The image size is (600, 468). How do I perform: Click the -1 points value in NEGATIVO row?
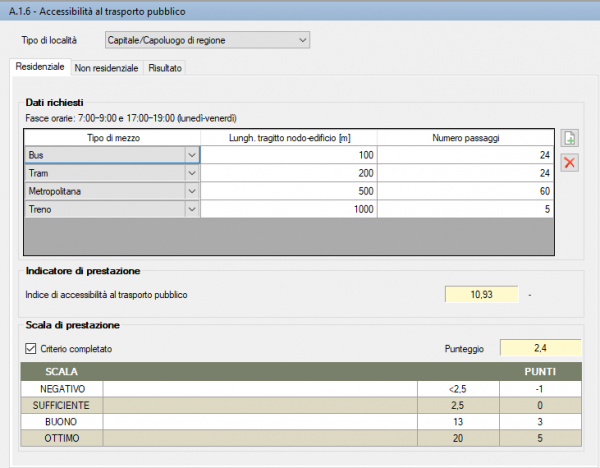(540, 389)
